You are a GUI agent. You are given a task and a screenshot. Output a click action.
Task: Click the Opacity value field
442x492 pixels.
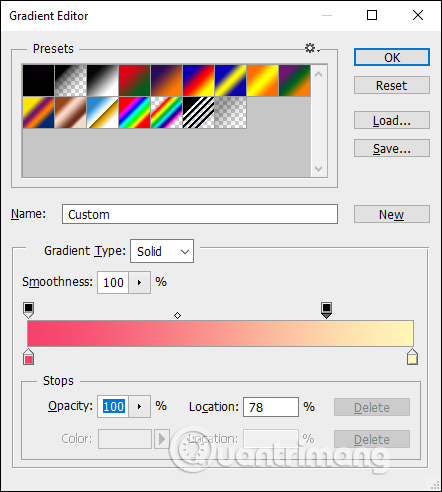pyautogui.click(x=113, y=406)
